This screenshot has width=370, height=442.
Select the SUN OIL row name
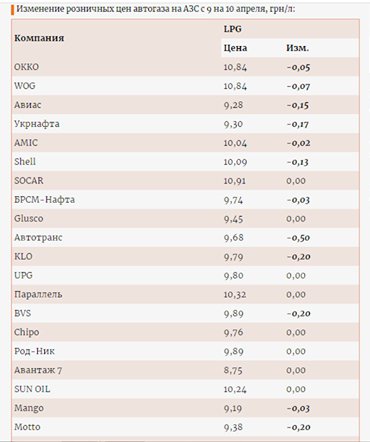(32, 389)
